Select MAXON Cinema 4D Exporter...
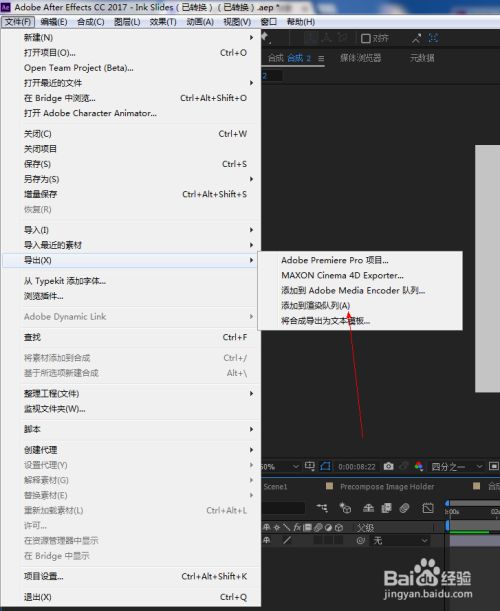Image resolution: width=500 pixels, height=611 pixels. click(x=360, y=275)
